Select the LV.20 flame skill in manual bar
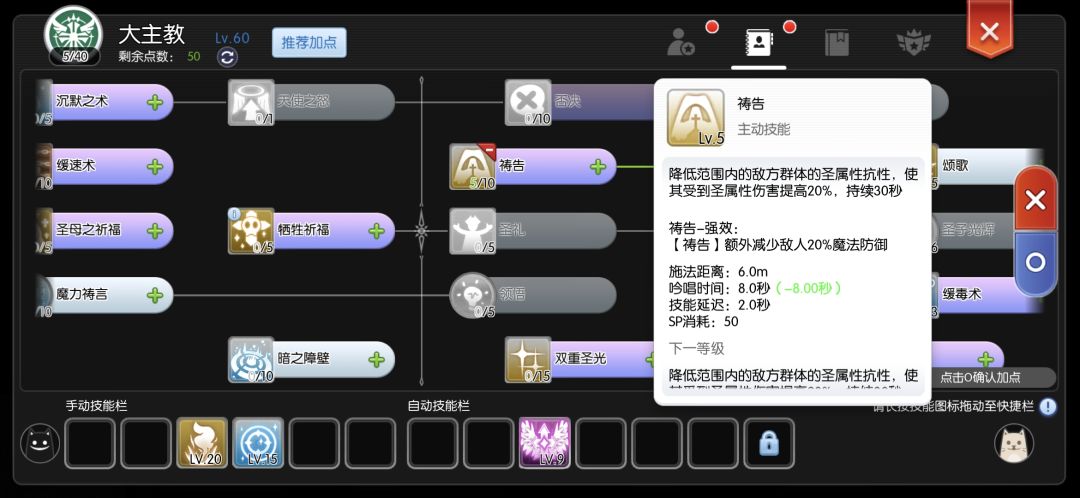The height and width of the screenshot is (498, 1080). (x=202, y=443)
